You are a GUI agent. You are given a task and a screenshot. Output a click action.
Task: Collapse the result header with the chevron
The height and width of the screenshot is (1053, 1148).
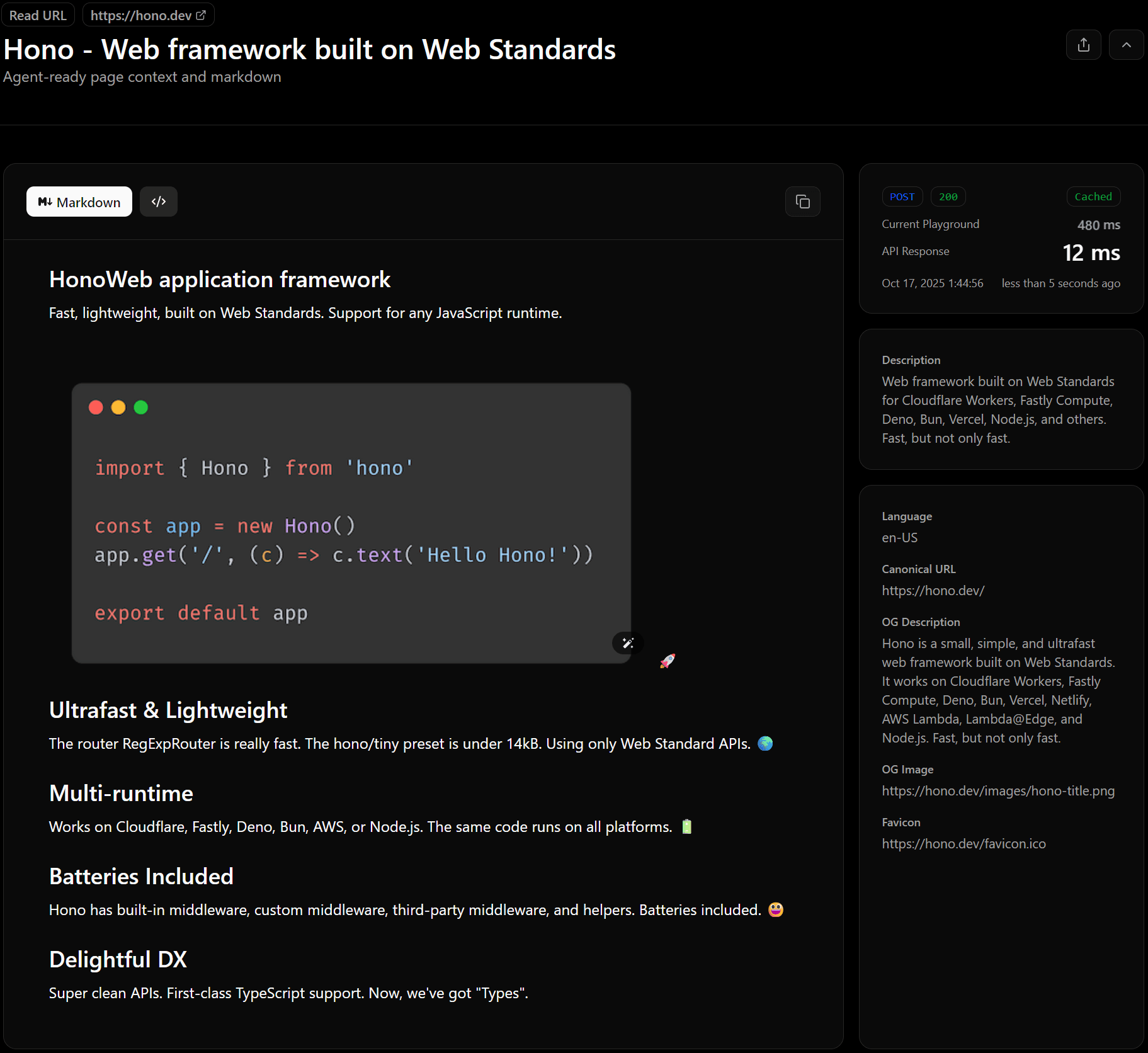(x=1127, y=45)
